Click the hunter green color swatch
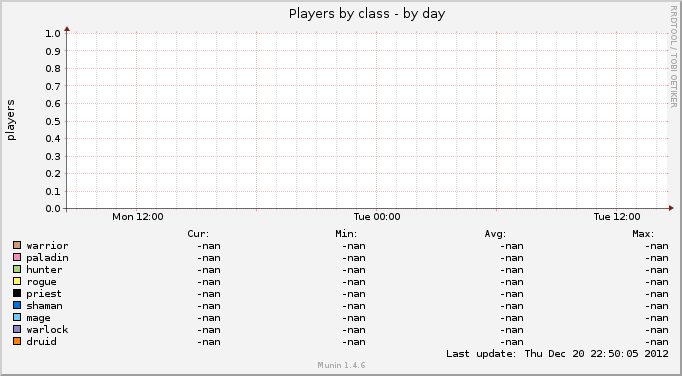 [x=17, y=269]
